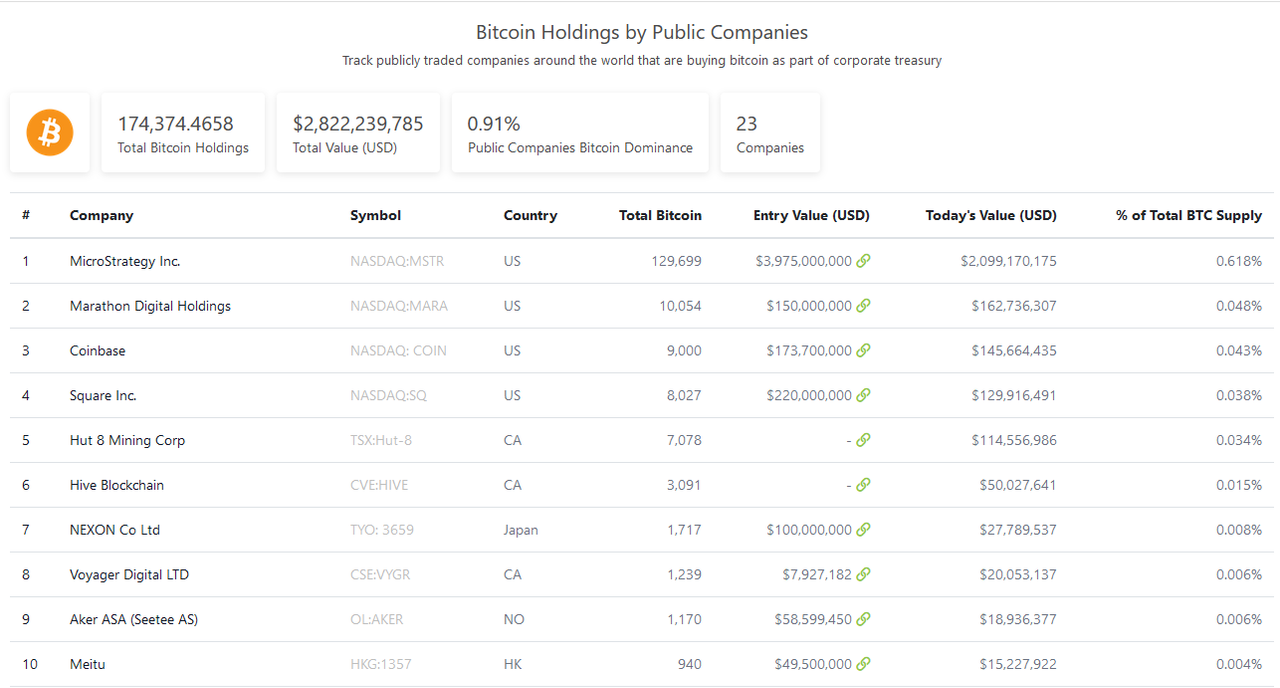Click Square Inc. company name
The width and height of the screenshot is (1280, 688).
103,395
